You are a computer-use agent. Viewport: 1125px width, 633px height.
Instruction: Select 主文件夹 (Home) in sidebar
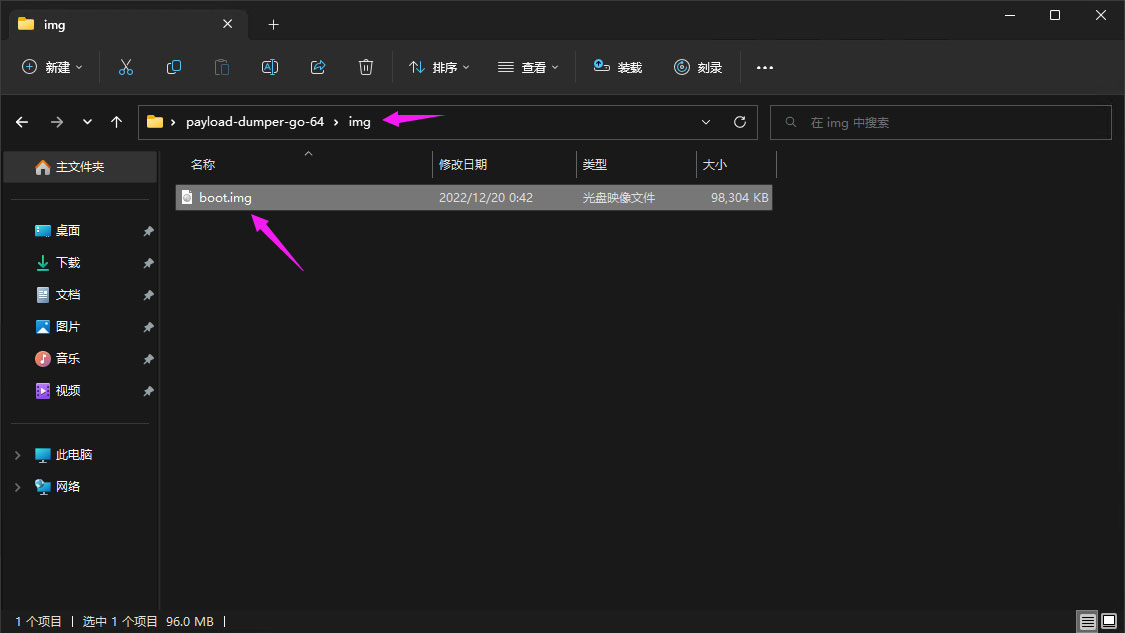pos(80,167)
